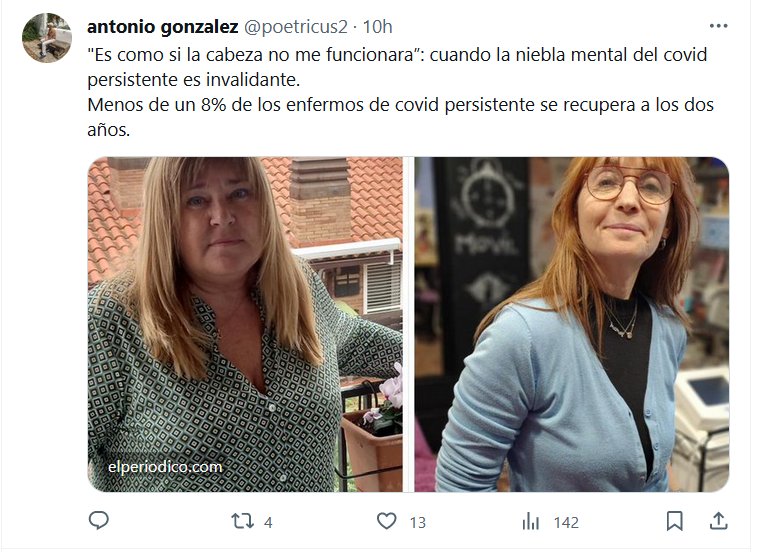Click the like count 13

point(418,522)
